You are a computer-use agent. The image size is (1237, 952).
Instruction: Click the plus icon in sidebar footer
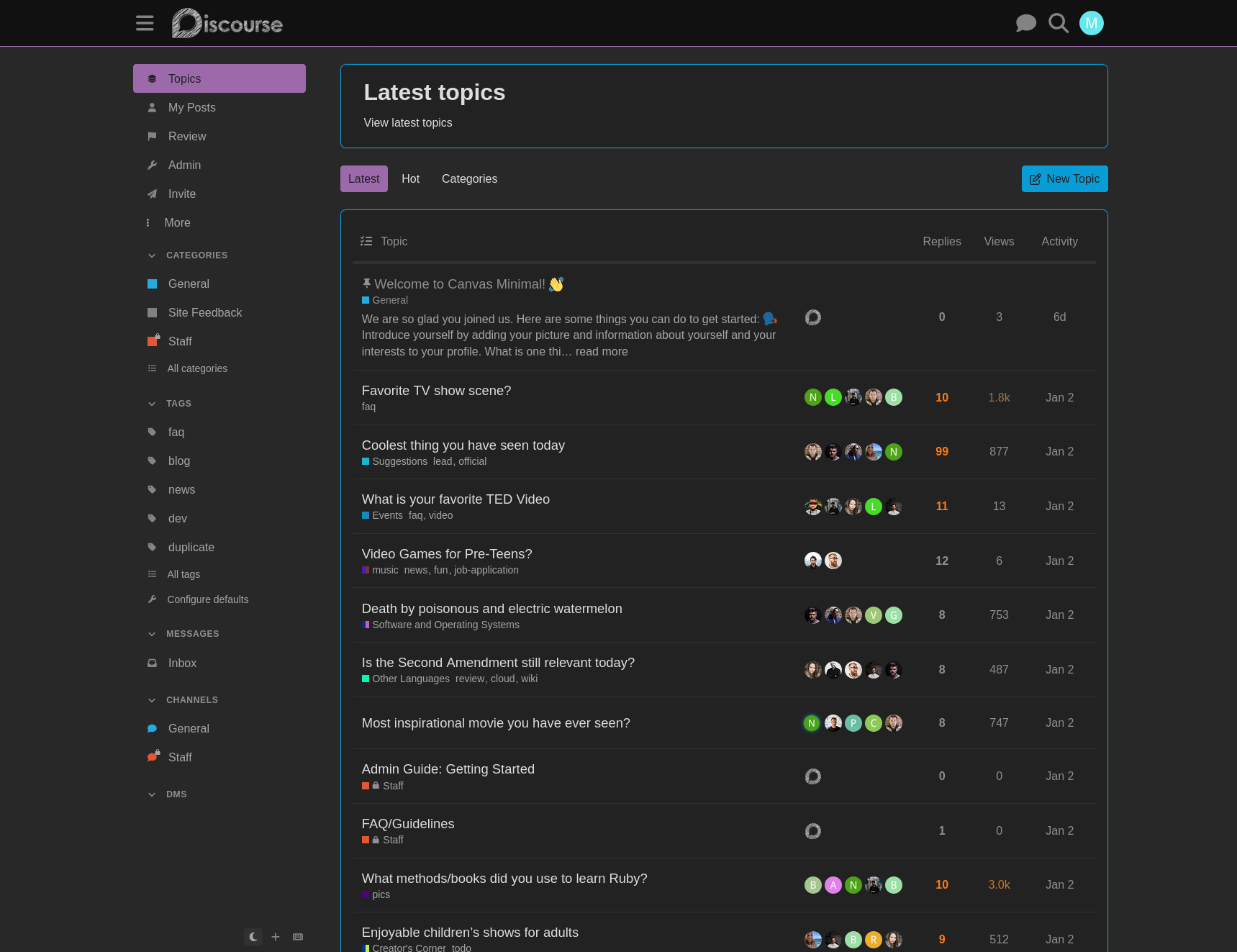coord(276,937)
